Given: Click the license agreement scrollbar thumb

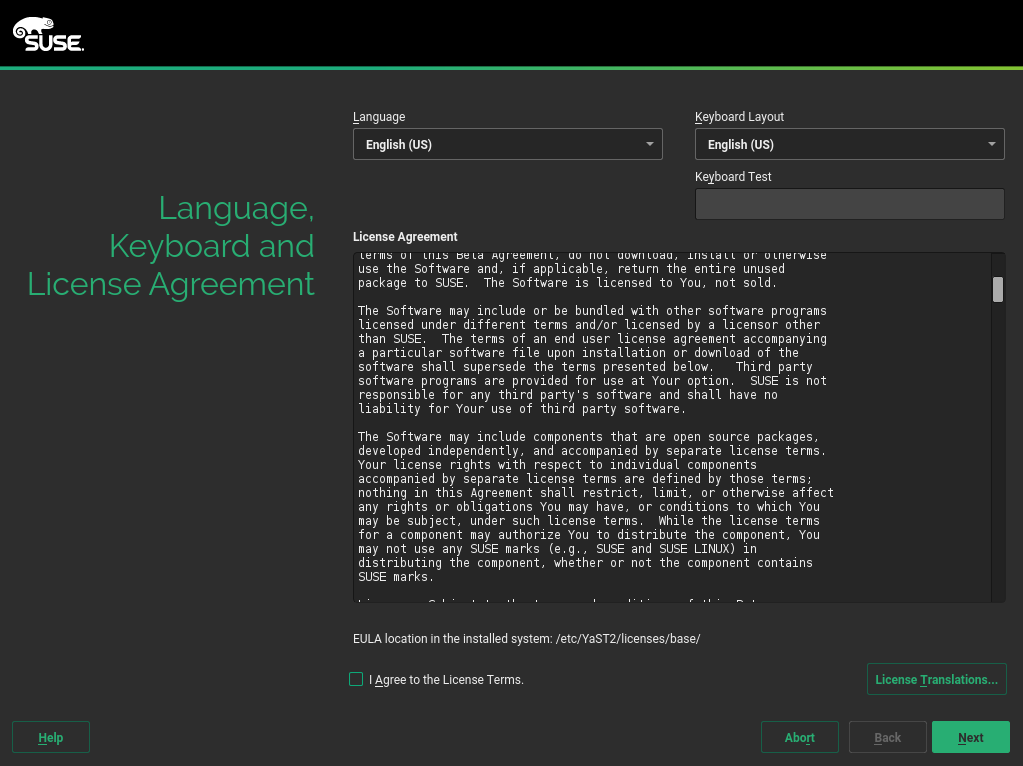Looking at the screenshot, I should tap(997, 289).
